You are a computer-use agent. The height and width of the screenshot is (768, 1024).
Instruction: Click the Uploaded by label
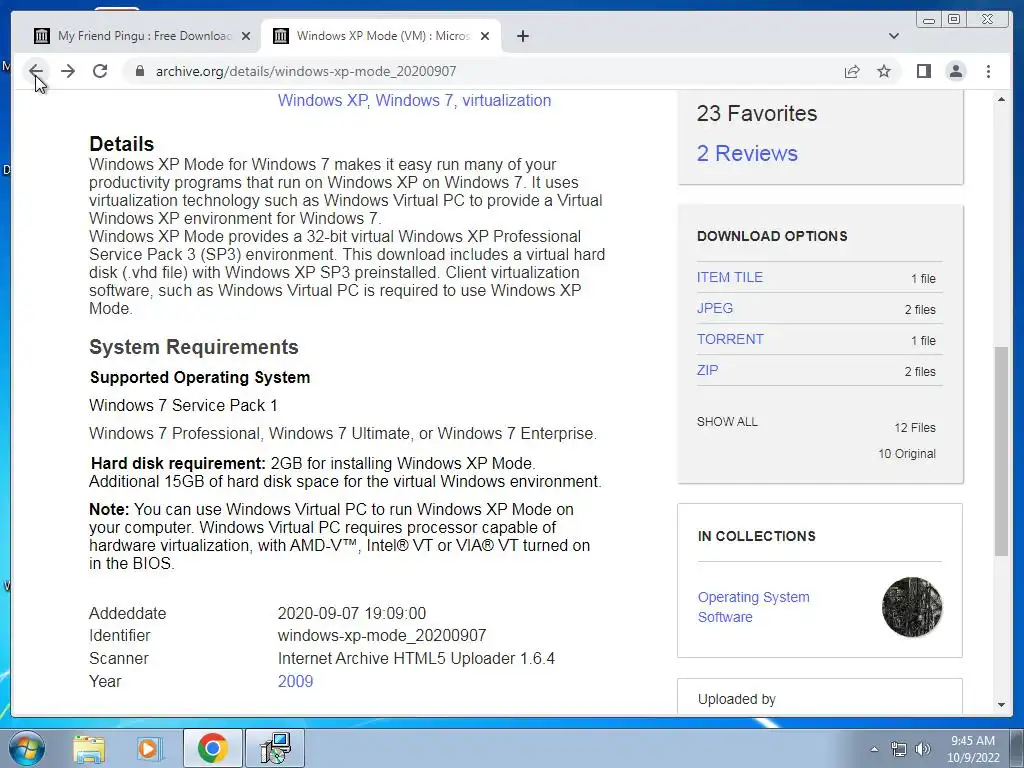(x=737, y=699)
